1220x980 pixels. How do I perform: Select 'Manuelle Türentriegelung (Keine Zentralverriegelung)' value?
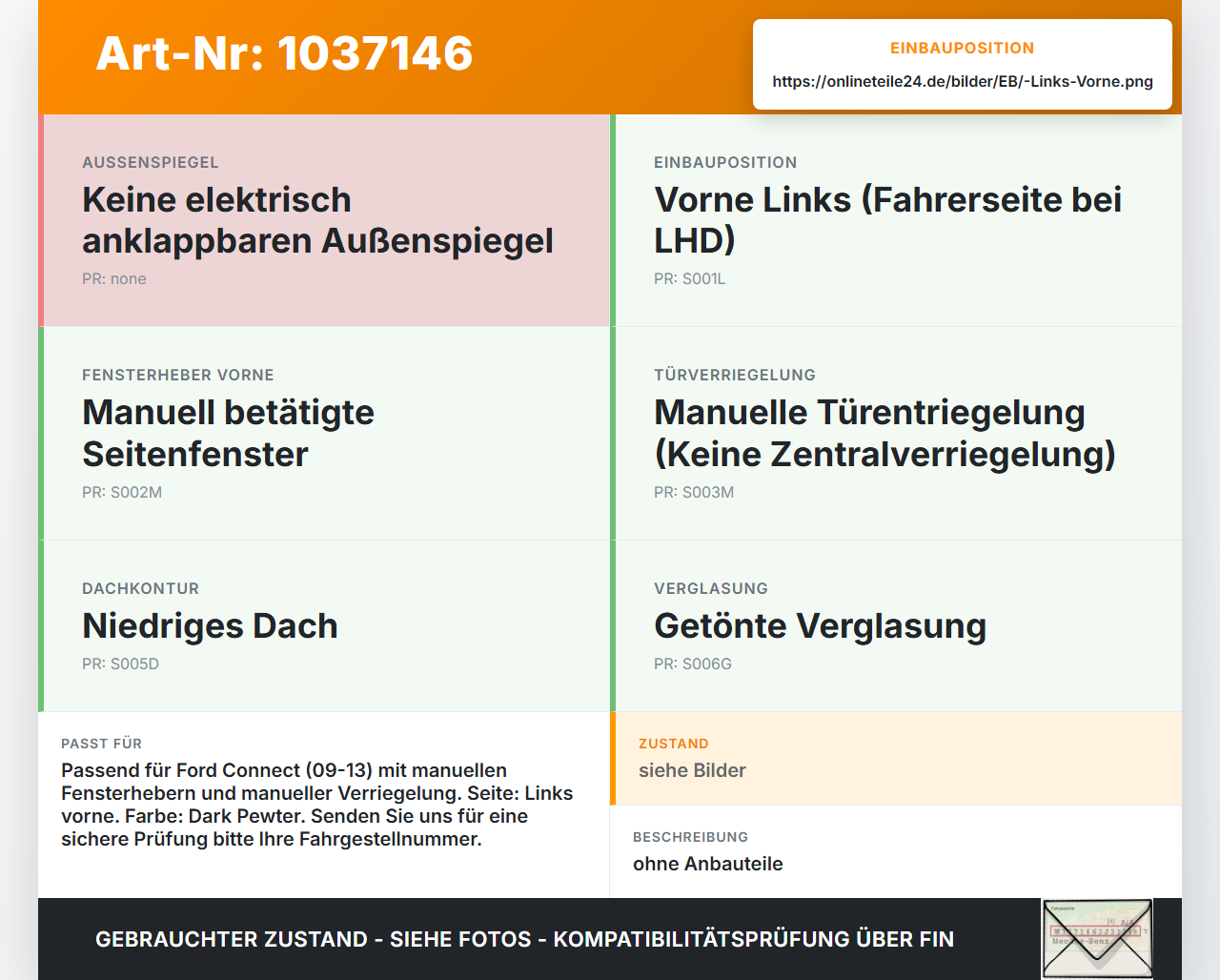pyautogui.click(x=884, y=433)
